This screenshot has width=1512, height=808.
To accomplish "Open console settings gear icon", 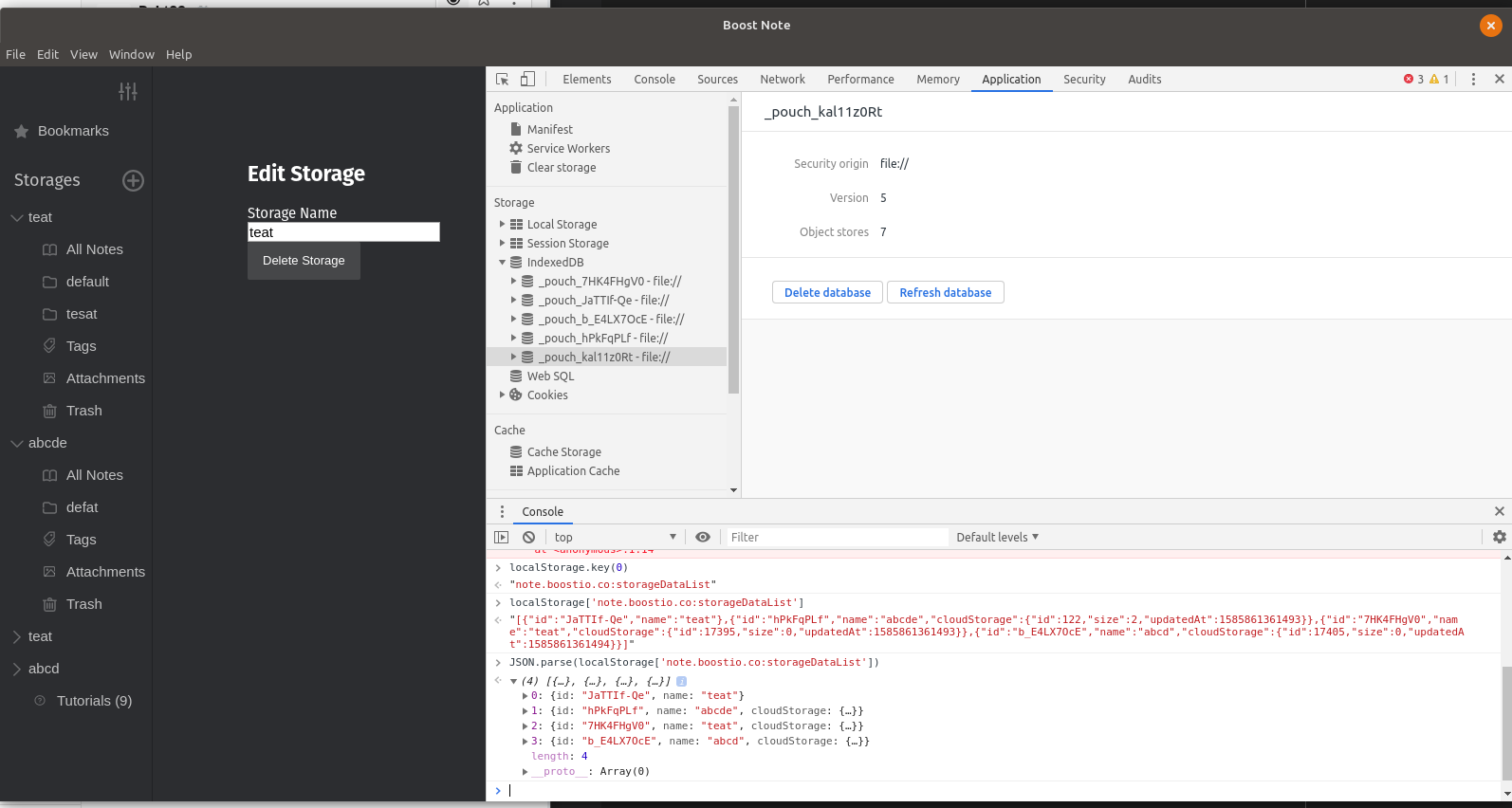I will [x=1500, y=537].
